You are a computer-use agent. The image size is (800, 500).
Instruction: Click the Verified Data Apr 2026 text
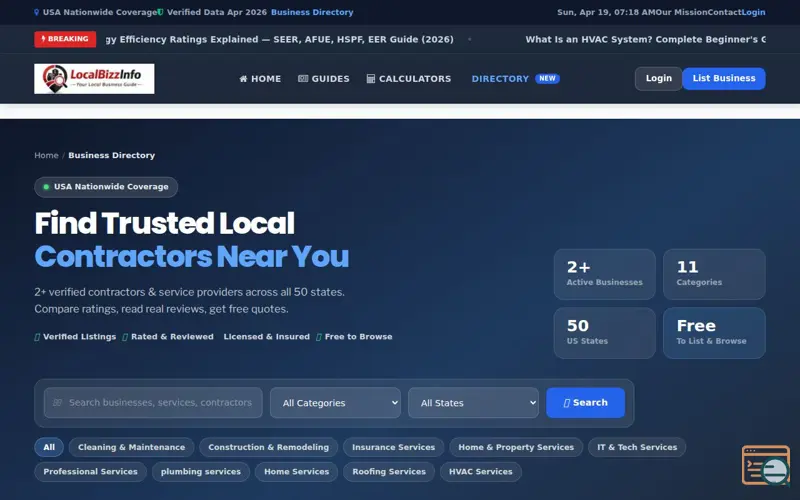(x=217, y=12)
